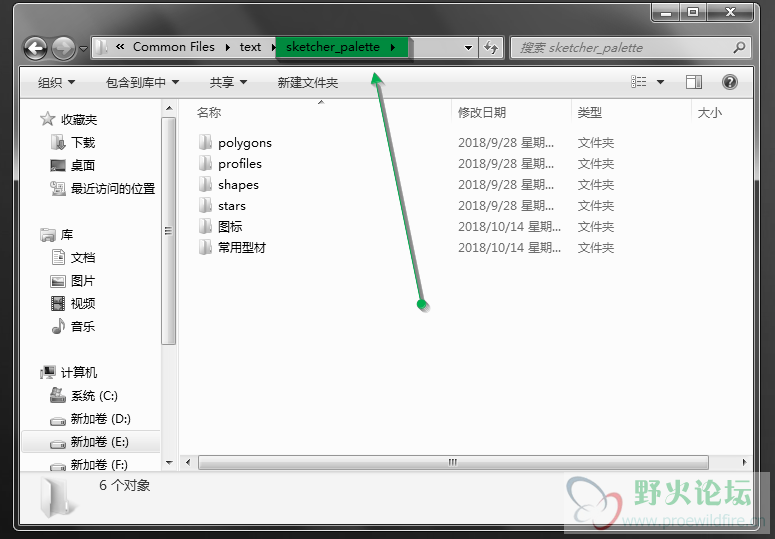Screen dimensions: 775x539
Task: Open Help via question mark icon
Action: pyautogui.click(x=730, y=82)
